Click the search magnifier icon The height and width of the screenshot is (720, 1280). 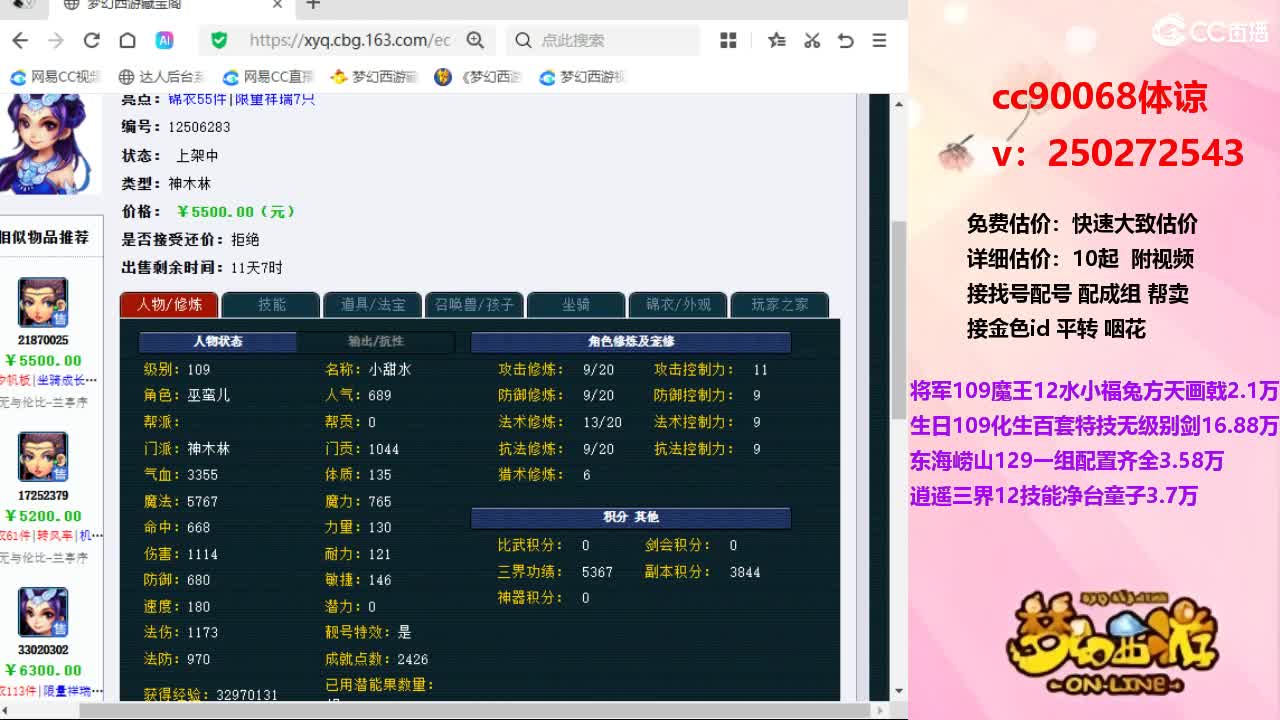[523, 40]
